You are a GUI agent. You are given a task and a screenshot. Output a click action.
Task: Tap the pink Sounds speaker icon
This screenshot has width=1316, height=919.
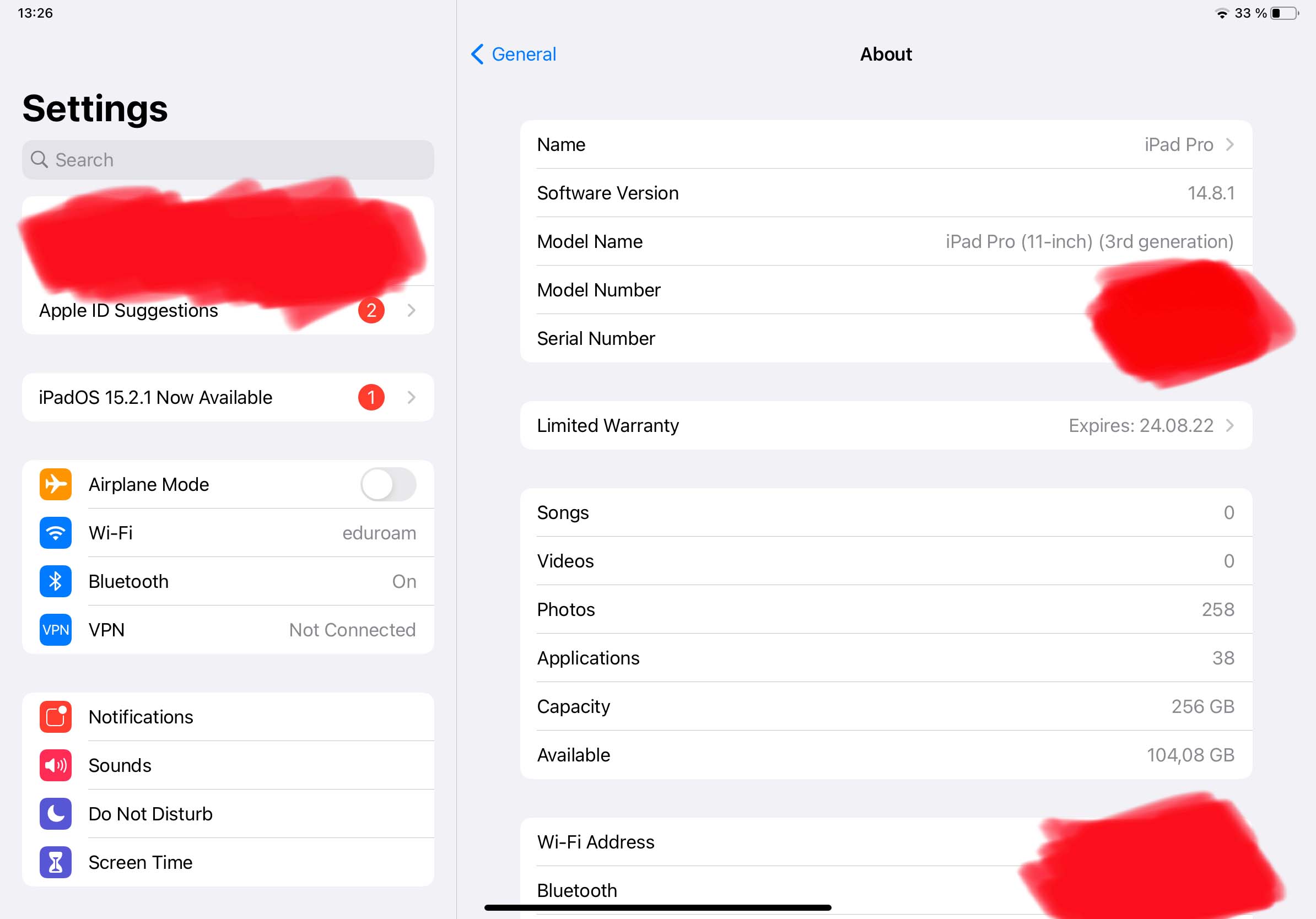coord(56,765)
